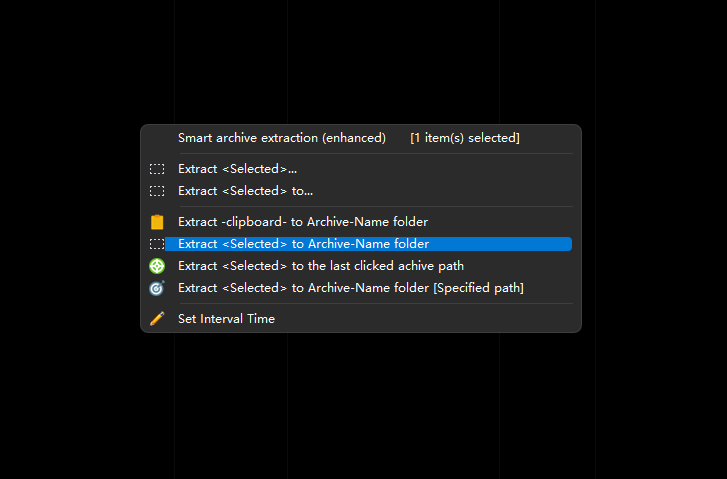Click dashed-box icon on the highlighted row
This screenshot has width=727, height=479.
[x=157, y=244]
